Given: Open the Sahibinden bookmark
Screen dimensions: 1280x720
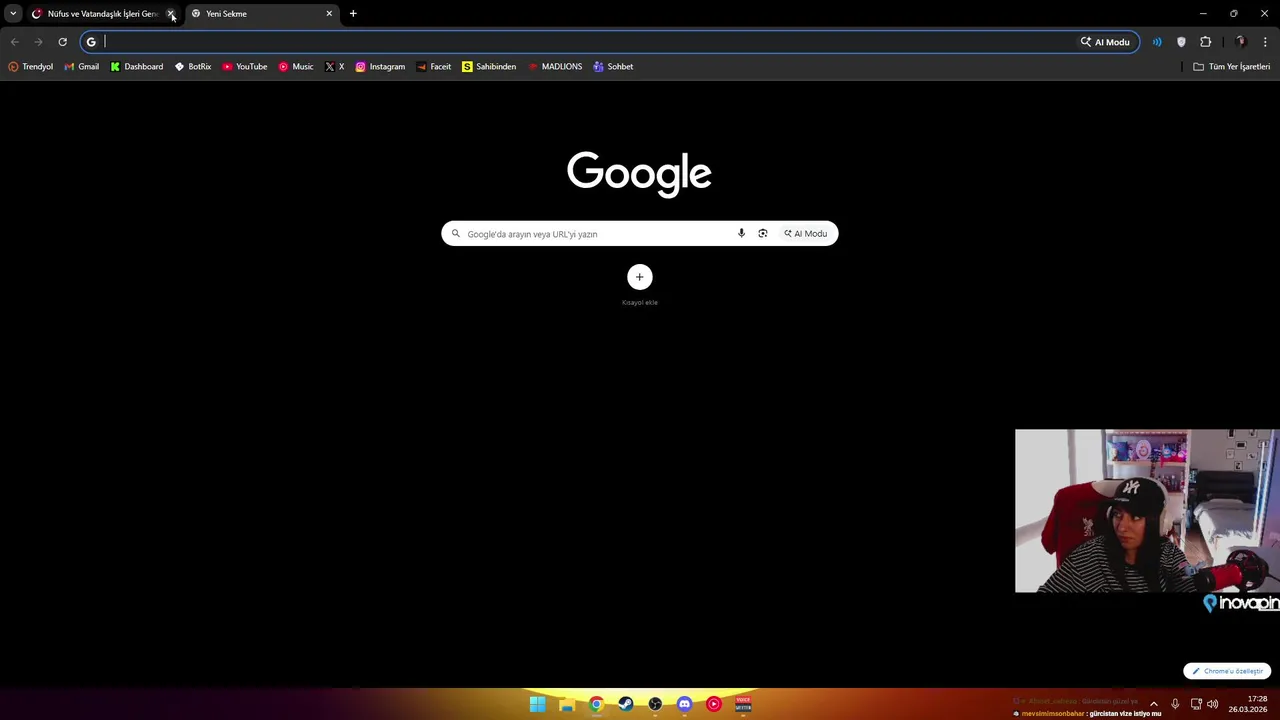Looking at the screenshot, I should click(489, 67).
